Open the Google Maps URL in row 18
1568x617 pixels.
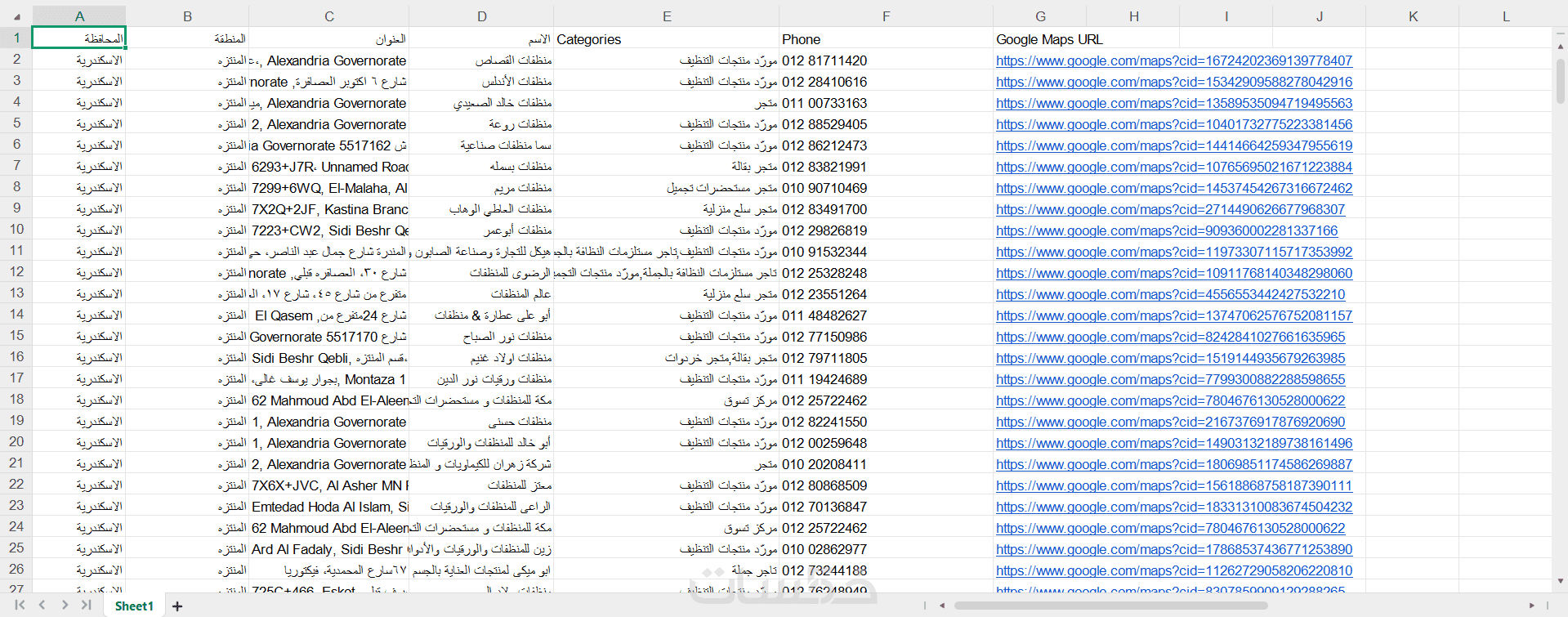tap(1170, 400)
